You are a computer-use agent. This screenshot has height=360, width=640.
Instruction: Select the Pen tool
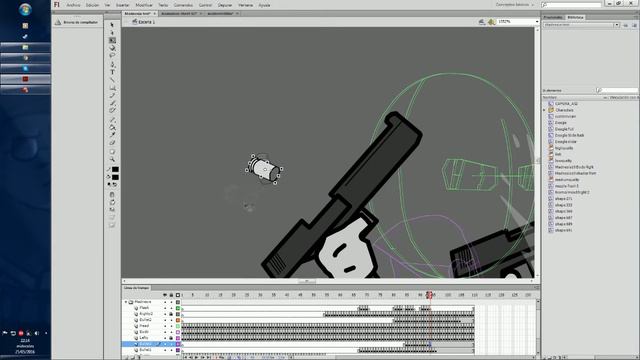point(112,64)
